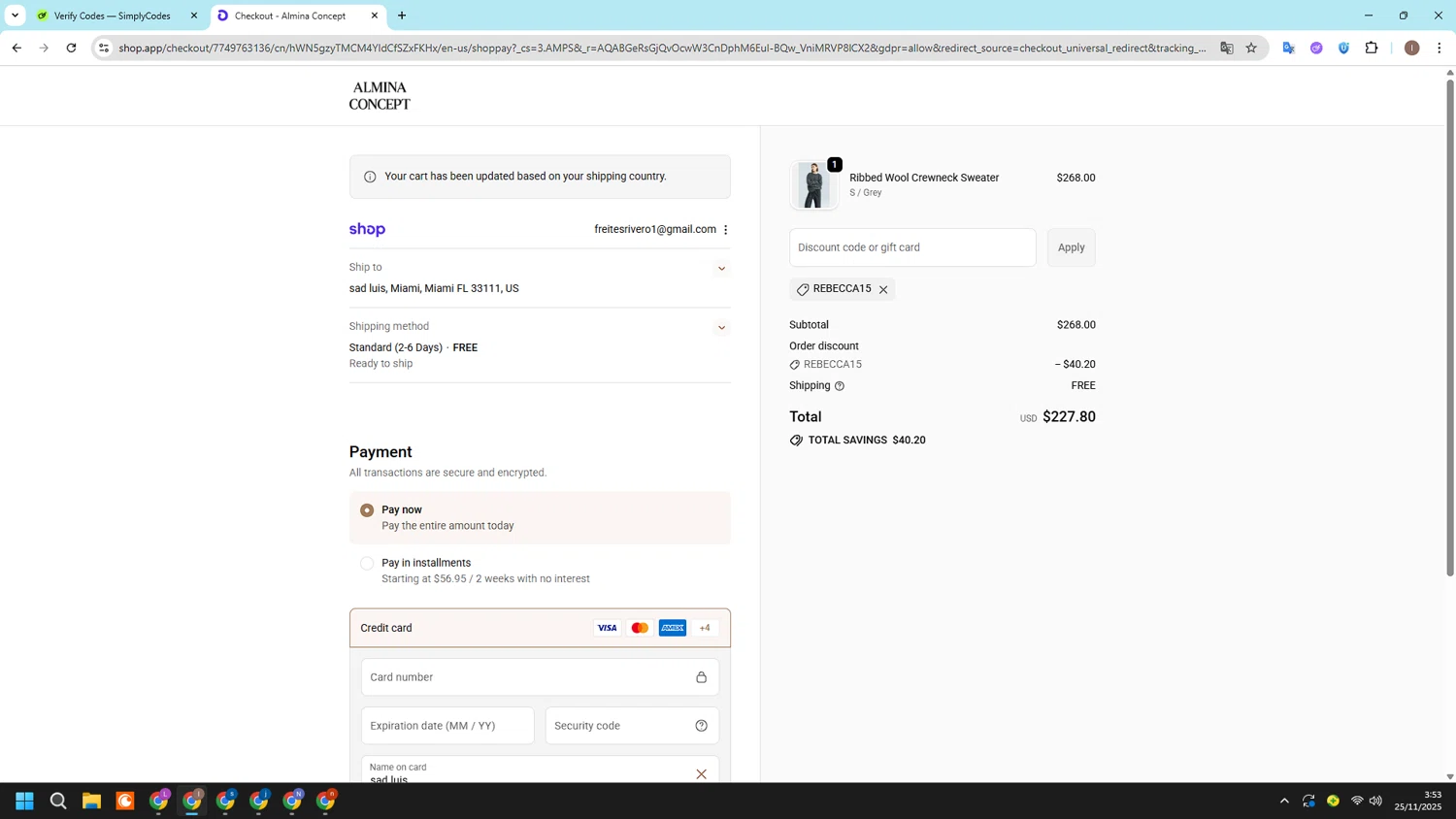Open the Ribbed Wool Sweater thumbnail

[813, 184]
